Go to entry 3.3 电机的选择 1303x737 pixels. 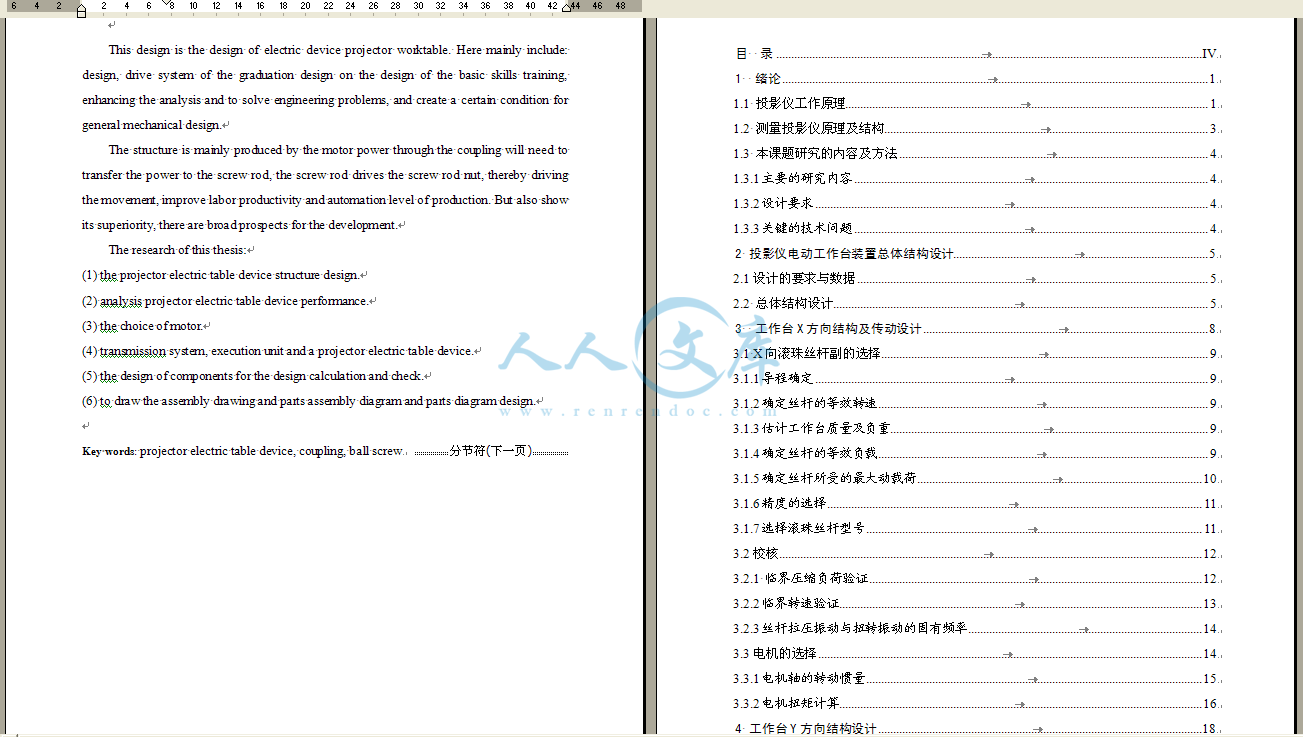point(977,654)
